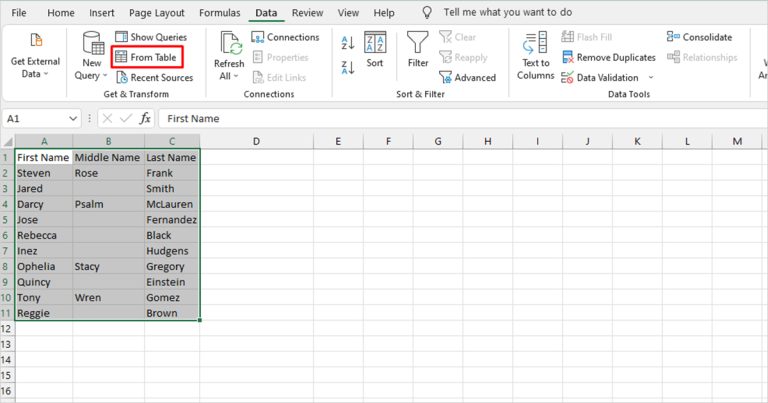768x403 pixels.
Task: Click the cell containing Brown
Action: (172, 313)
